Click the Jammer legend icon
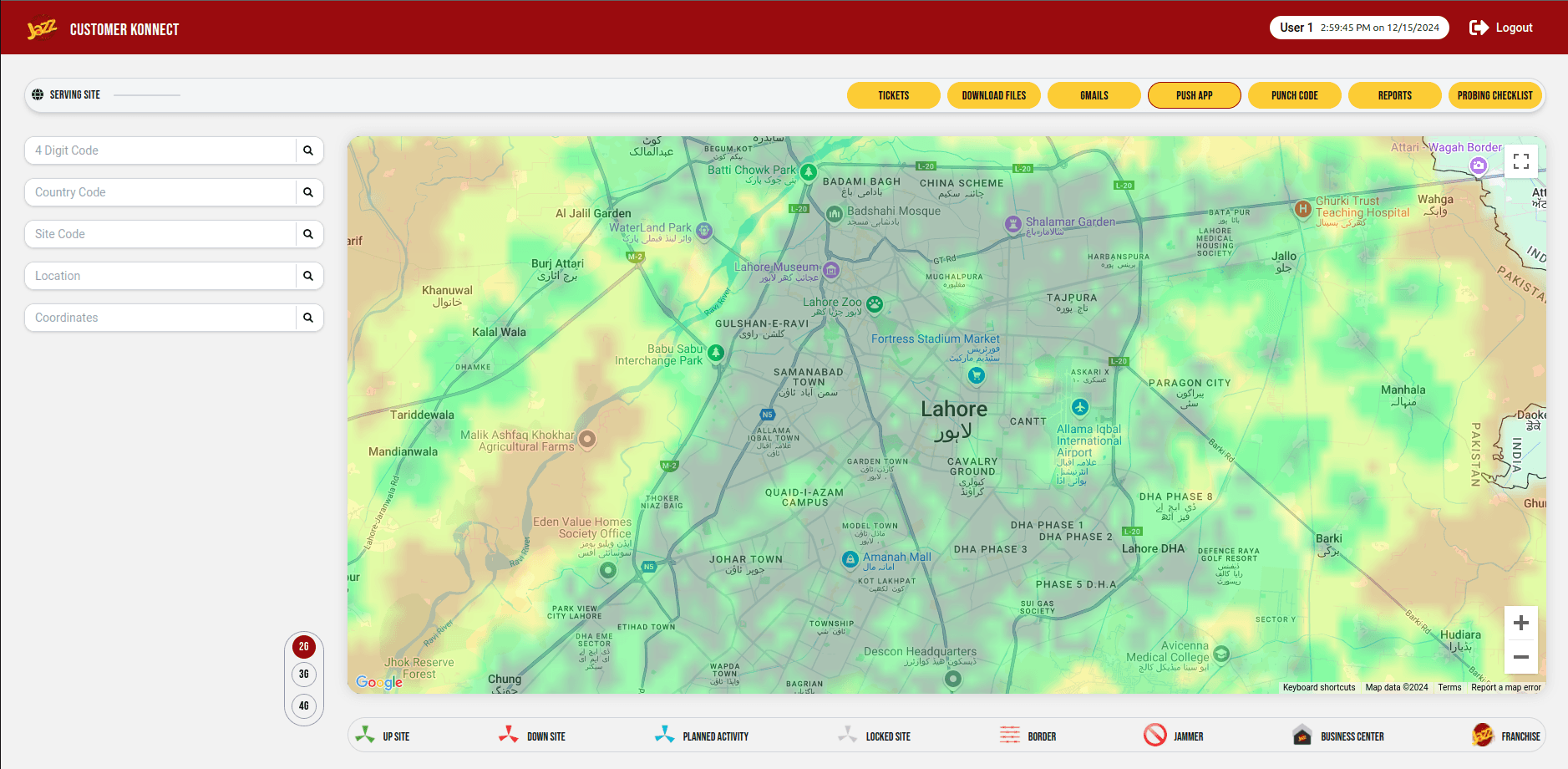Screen dimensions: 1568x769 point(1155,735)
